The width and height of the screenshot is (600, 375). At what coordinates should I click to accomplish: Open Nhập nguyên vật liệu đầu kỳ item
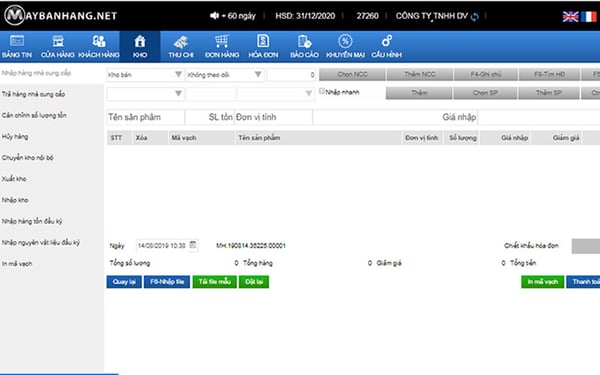pos(41,242)
